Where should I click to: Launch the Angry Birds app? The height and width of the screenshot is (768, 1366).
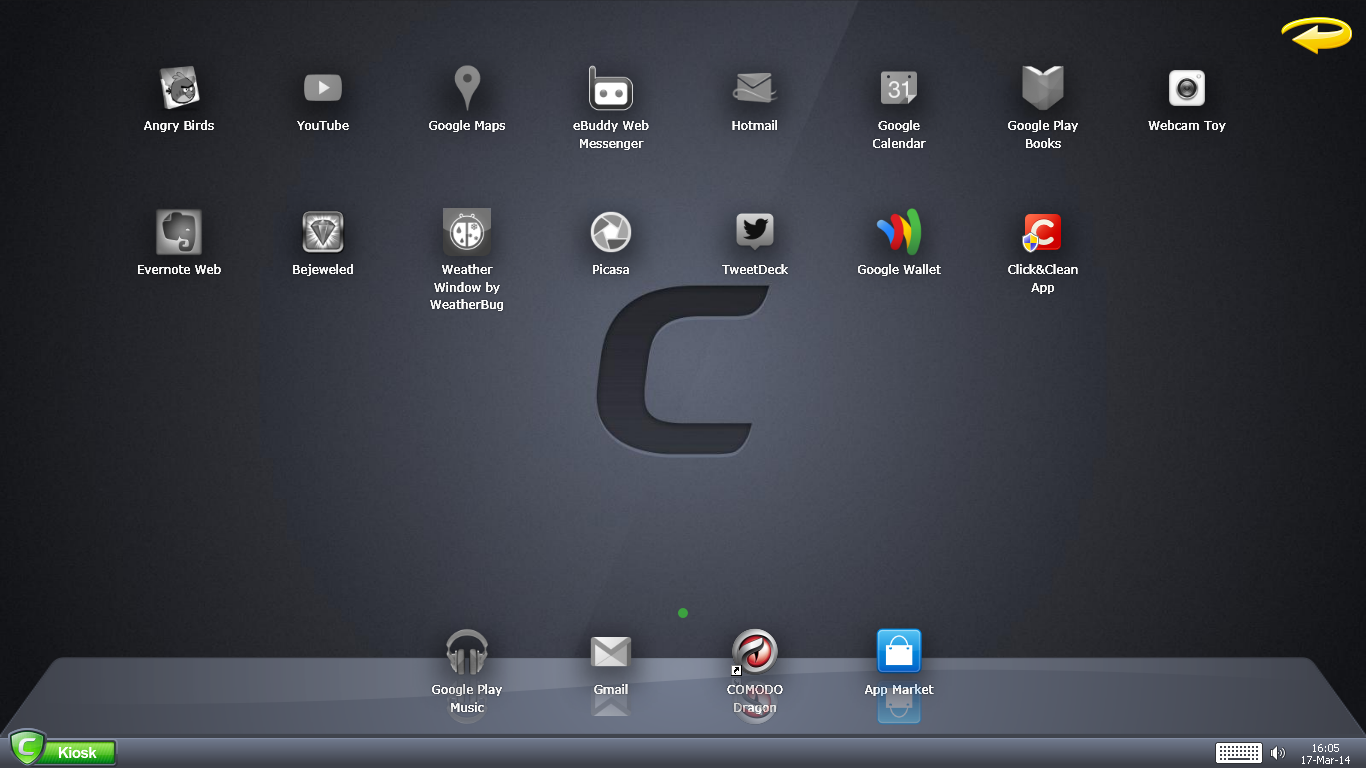179,89
